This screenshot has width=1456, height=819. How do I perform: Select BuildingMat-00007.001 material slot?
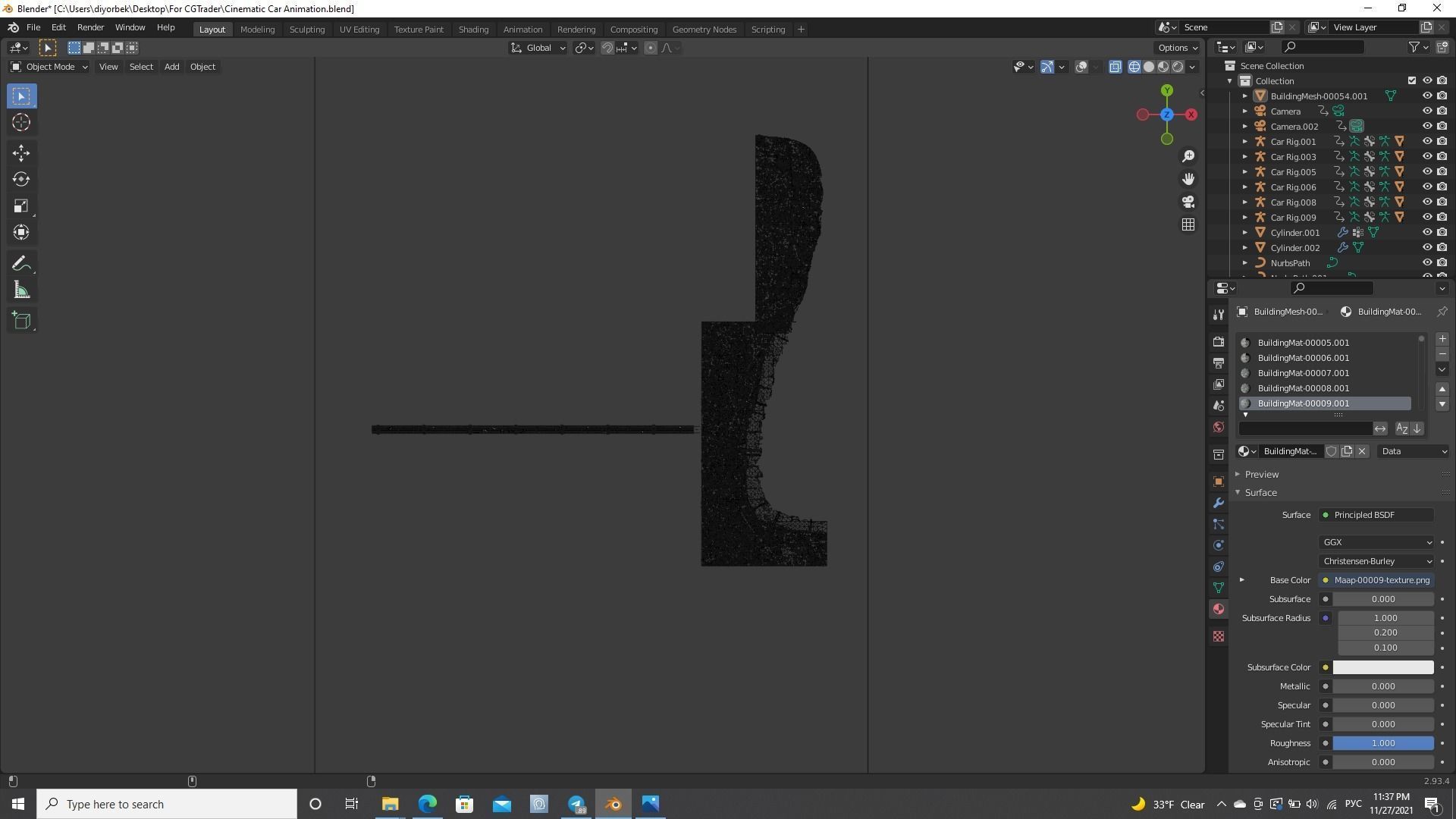pyautogui.click(x=1303, y=373)
